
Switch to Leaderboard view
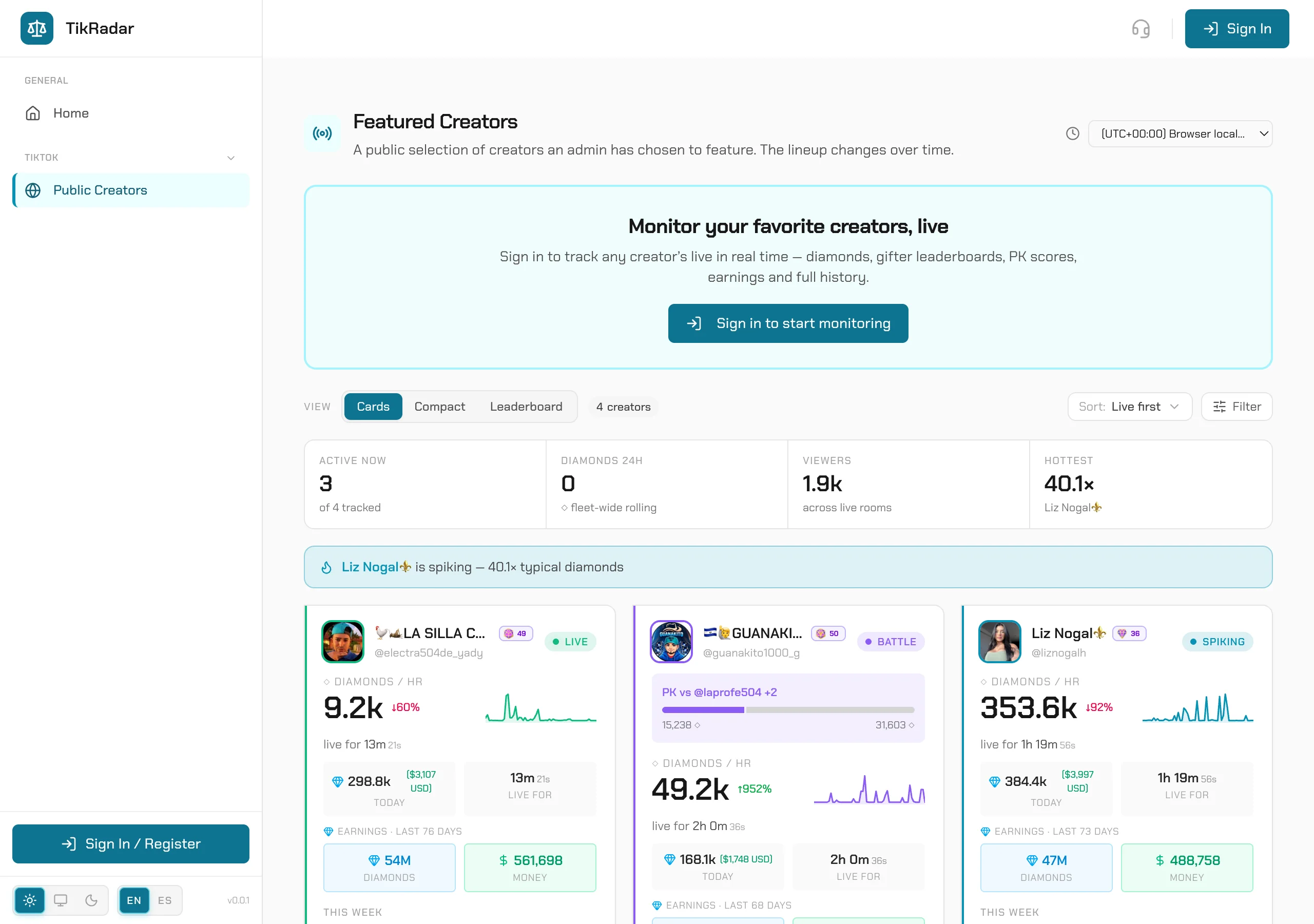coord(526,407)
